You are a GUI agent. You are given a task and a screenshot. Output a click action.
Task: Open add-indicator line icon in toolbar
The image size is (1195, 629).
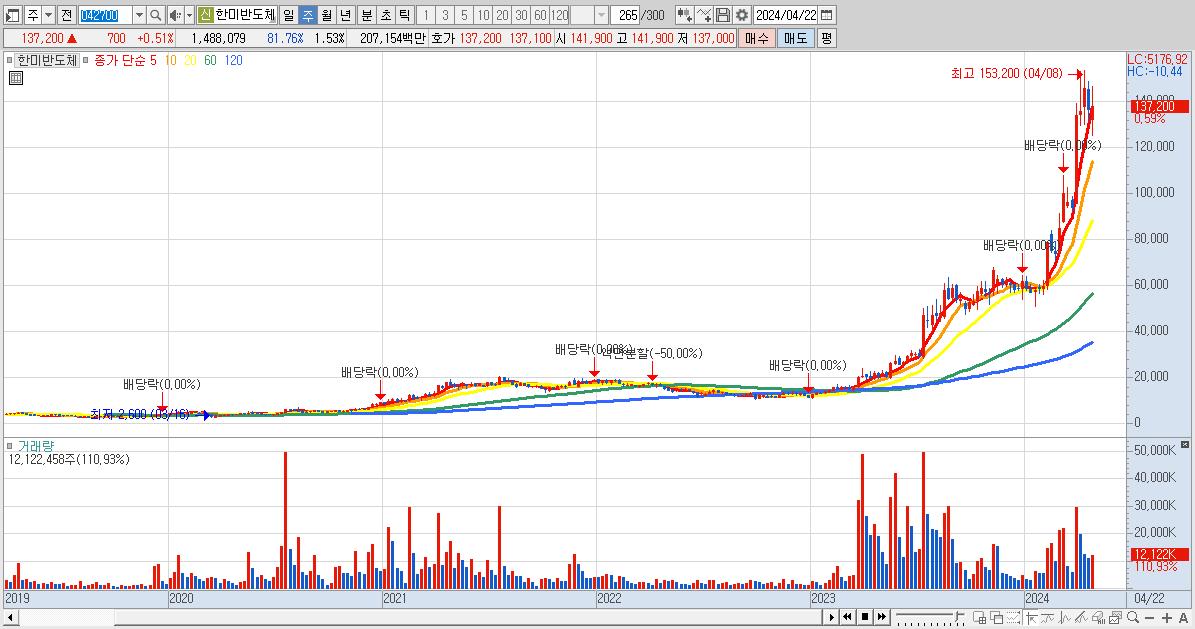coord(703,15)
